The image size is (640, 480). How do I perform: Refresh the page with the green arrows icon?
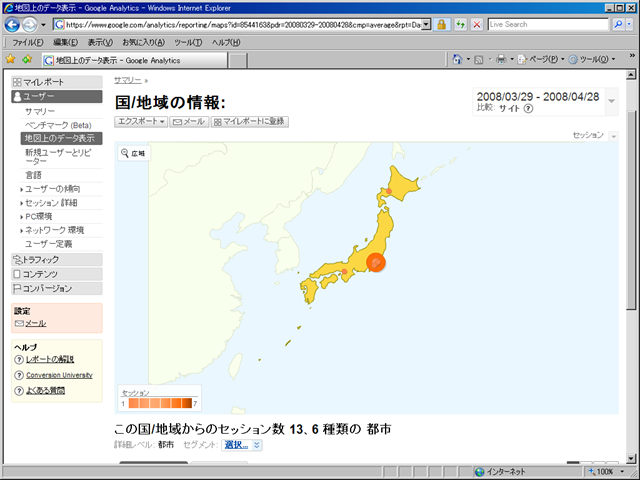(x=460, y=25)
